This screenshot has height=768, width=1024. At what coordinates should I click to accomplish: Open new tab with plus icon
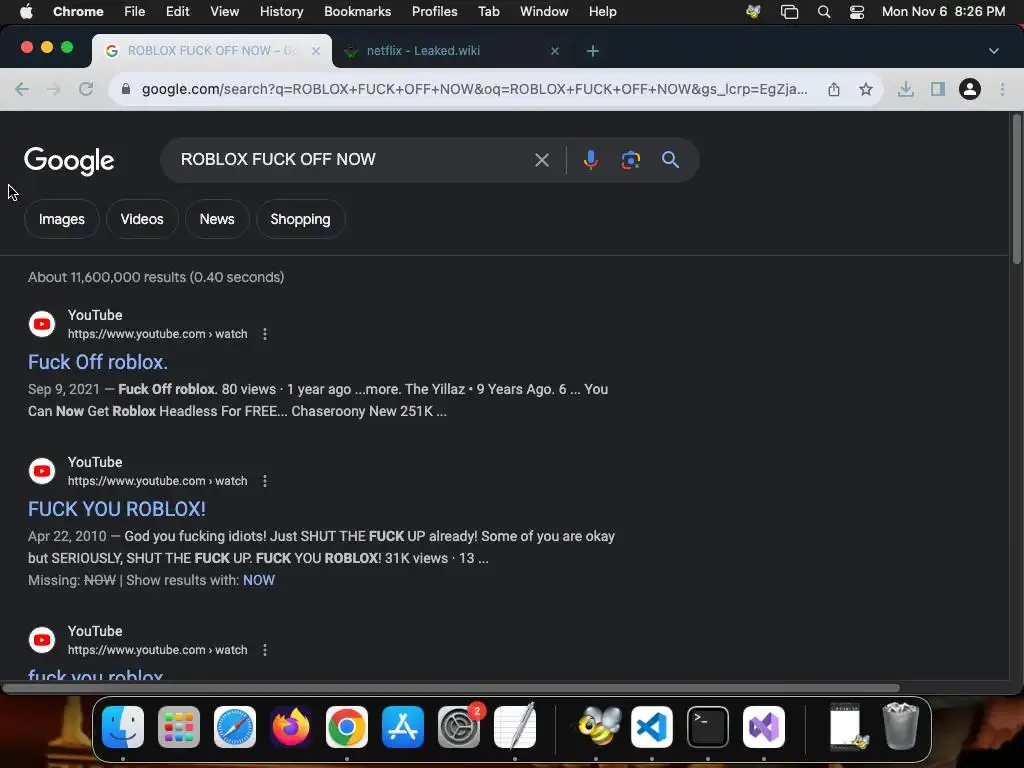pos(592,51)
